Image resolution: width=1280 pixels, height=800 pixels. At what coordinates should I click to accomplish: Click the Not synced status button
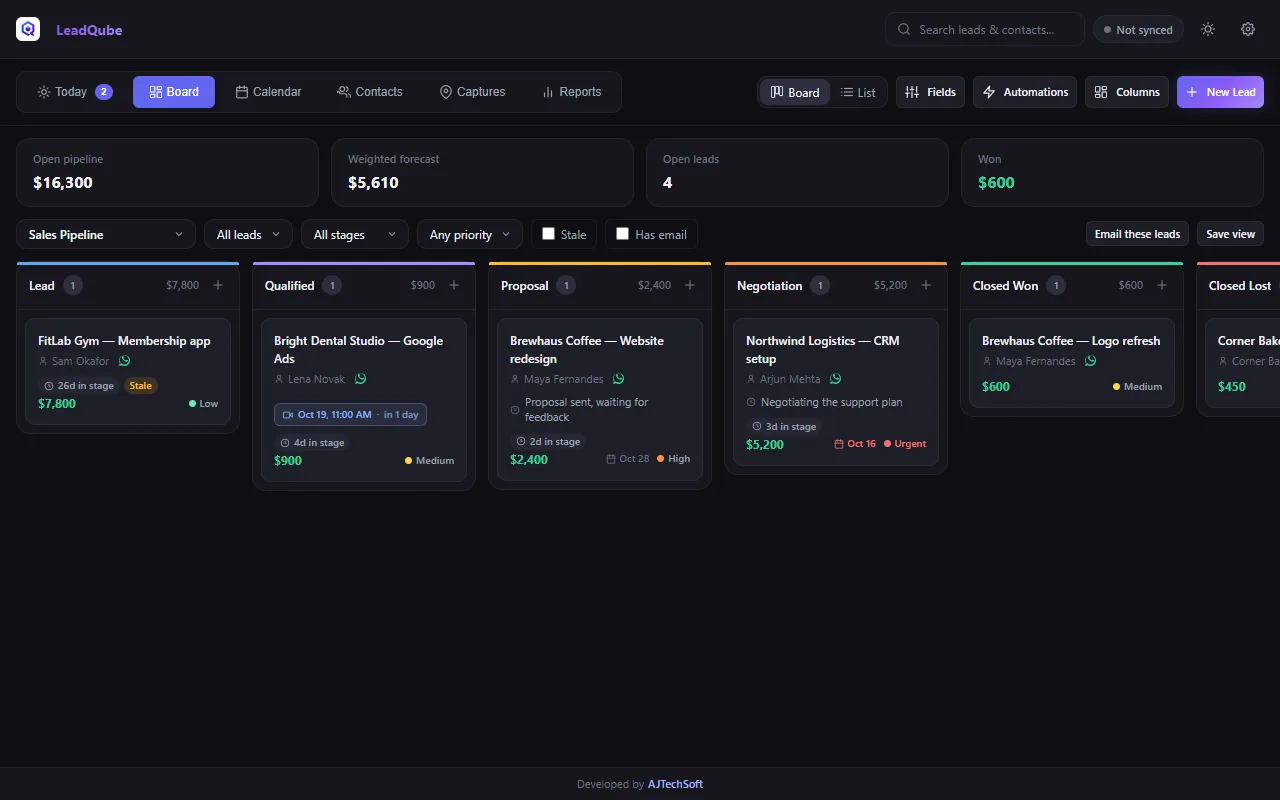1138,30
